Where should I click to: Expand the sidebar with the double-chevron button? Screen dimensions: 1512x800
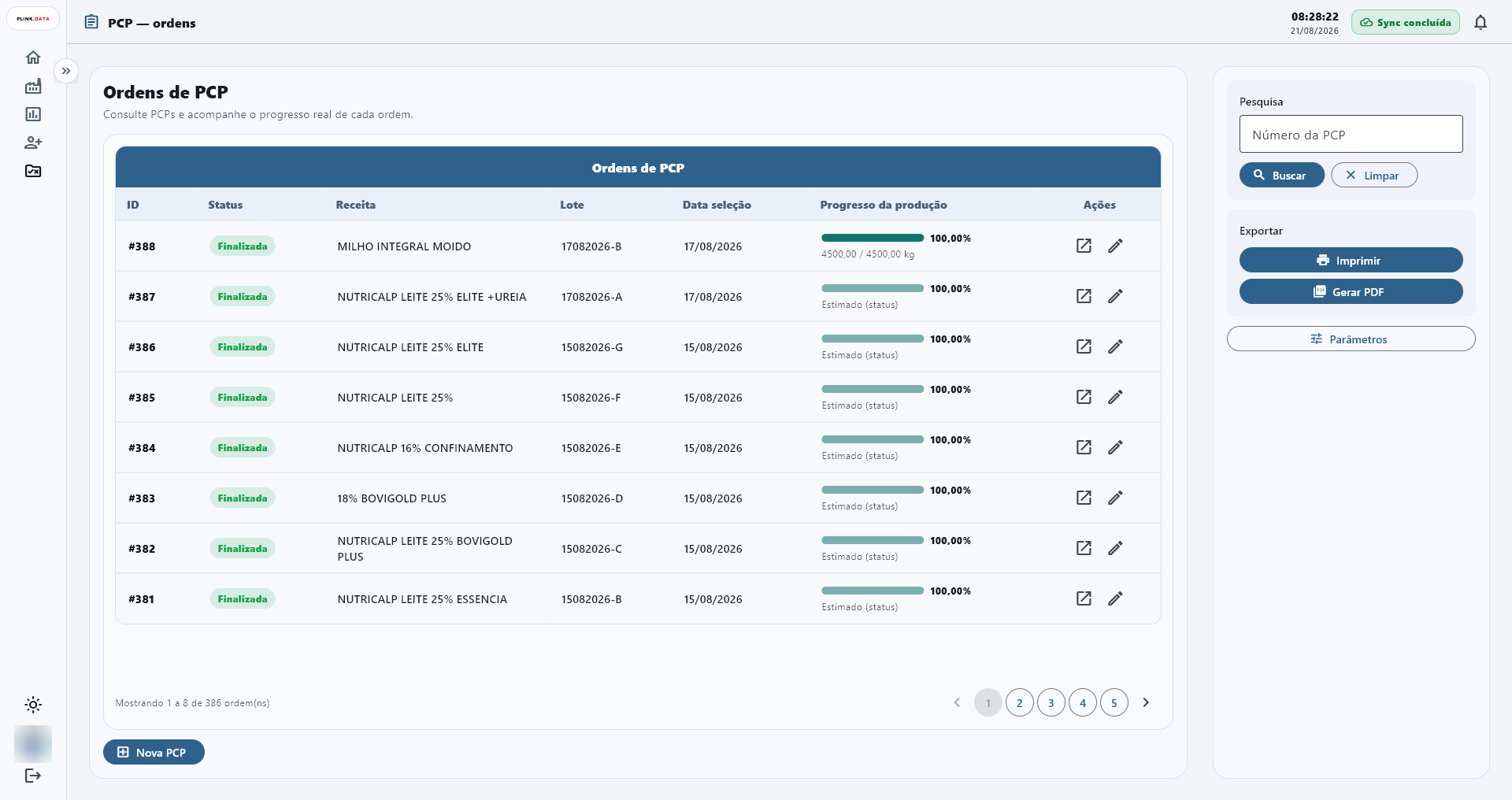tap(66, 71)
